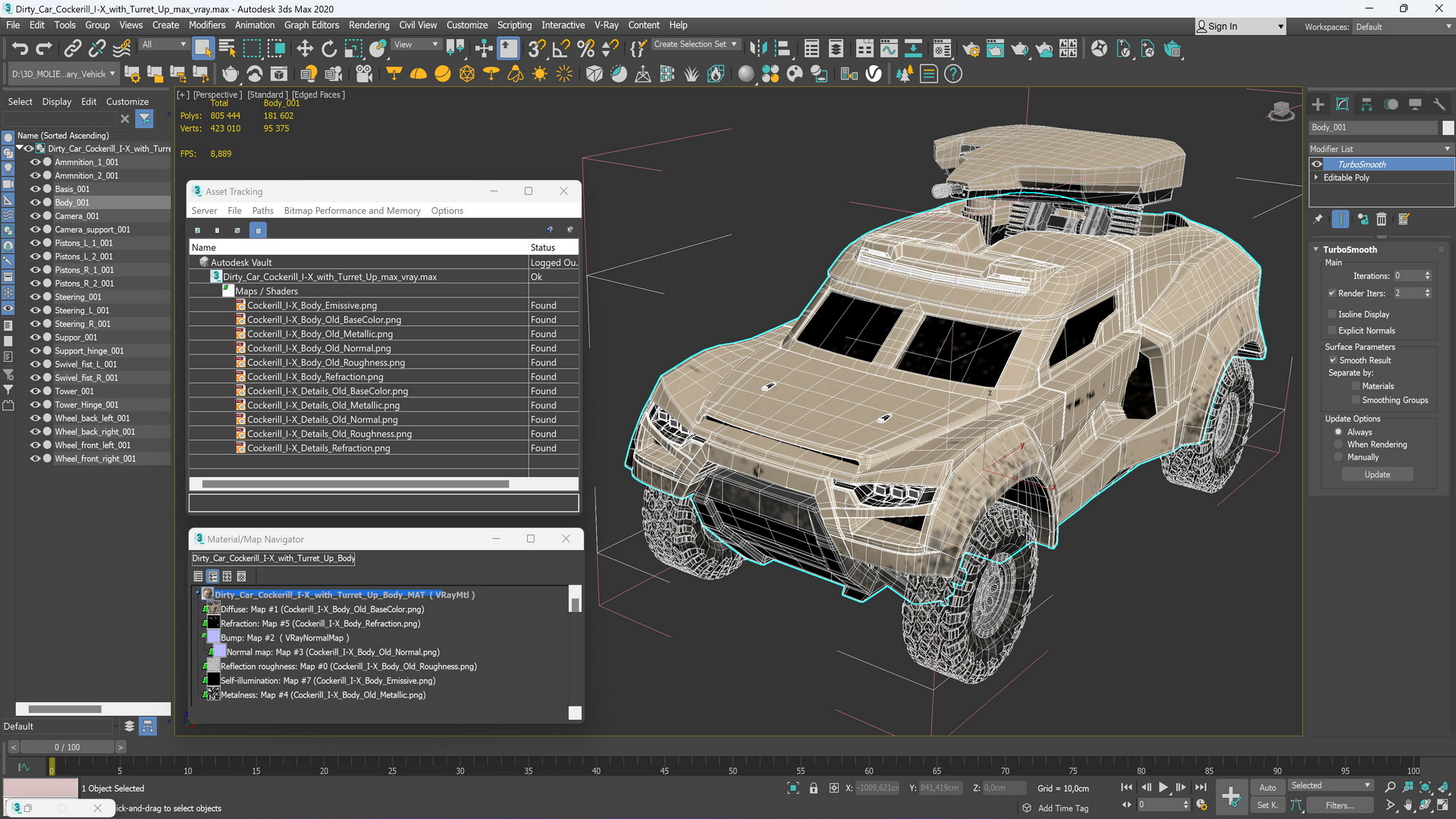This screenshot has height=819, width=1456.
Task: Open the reference coordinate View dropdown
Action: click(416, 44)
